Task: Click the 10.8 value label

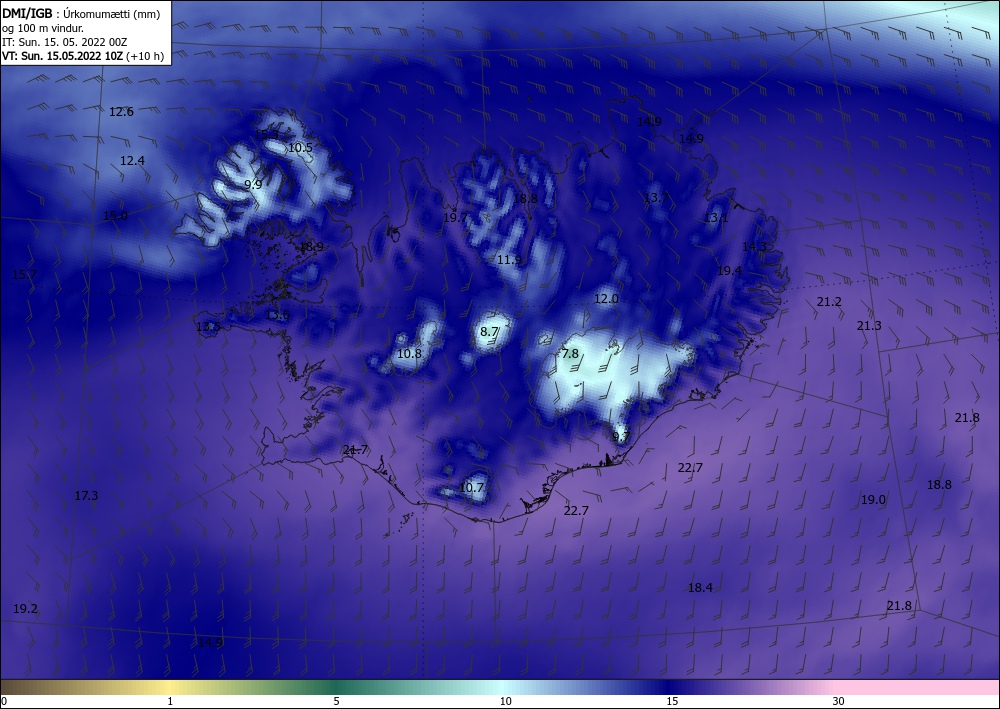Action: coord(409,354)
